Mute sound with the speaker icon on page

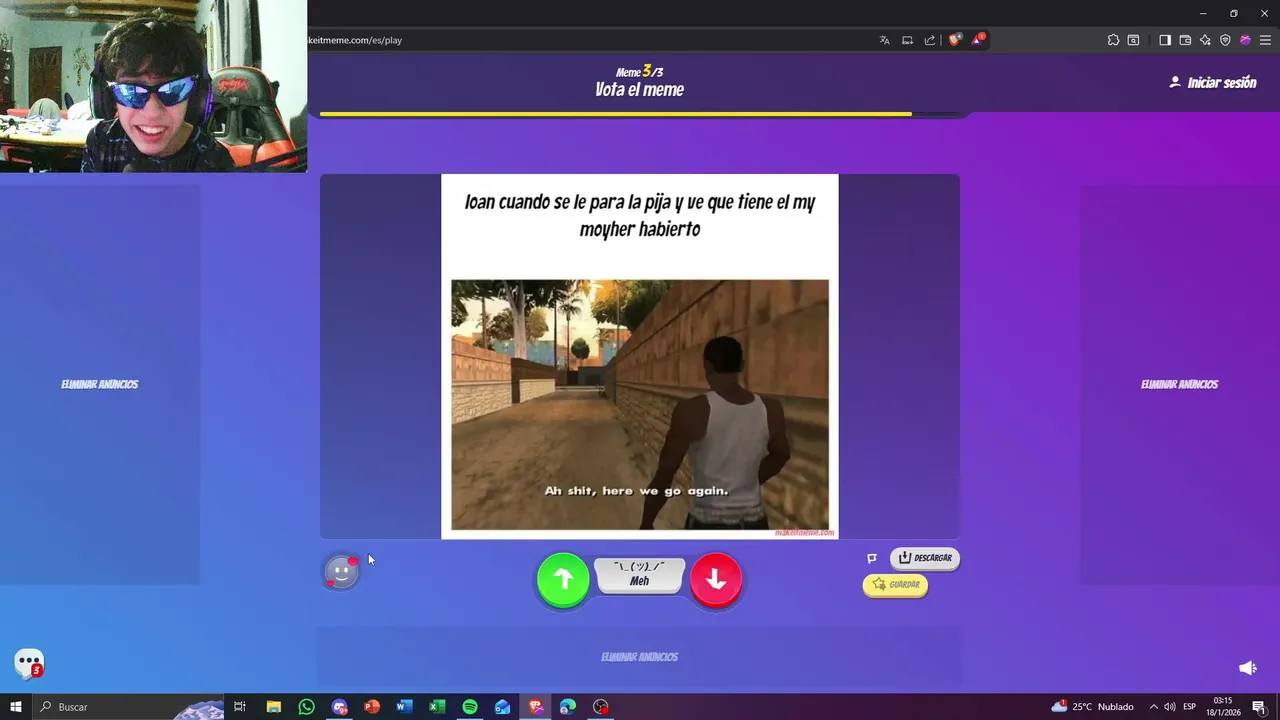[x=1247, y=667]
